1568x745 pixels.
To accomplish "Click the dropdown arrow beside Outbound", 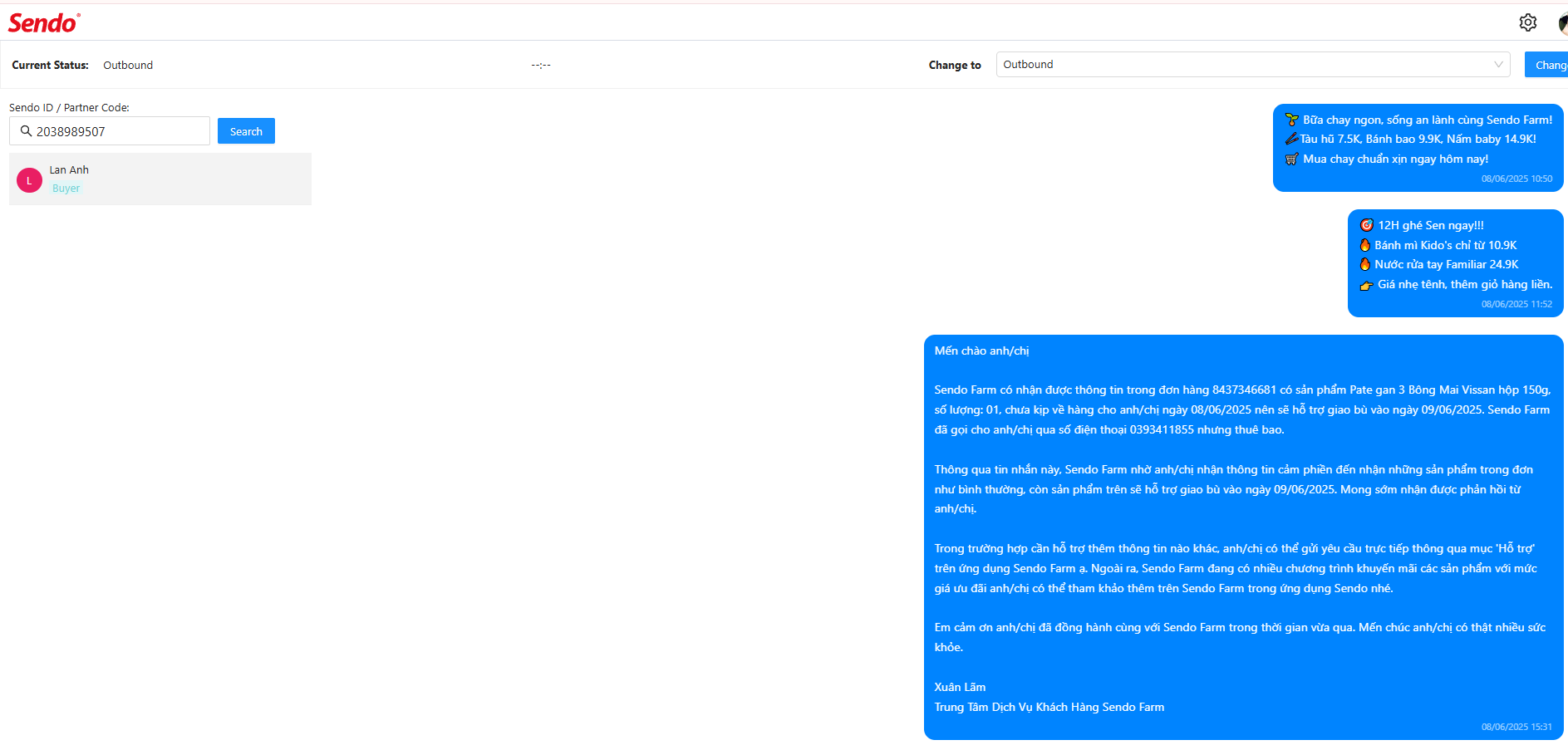I will click(x=1498, y=65).
